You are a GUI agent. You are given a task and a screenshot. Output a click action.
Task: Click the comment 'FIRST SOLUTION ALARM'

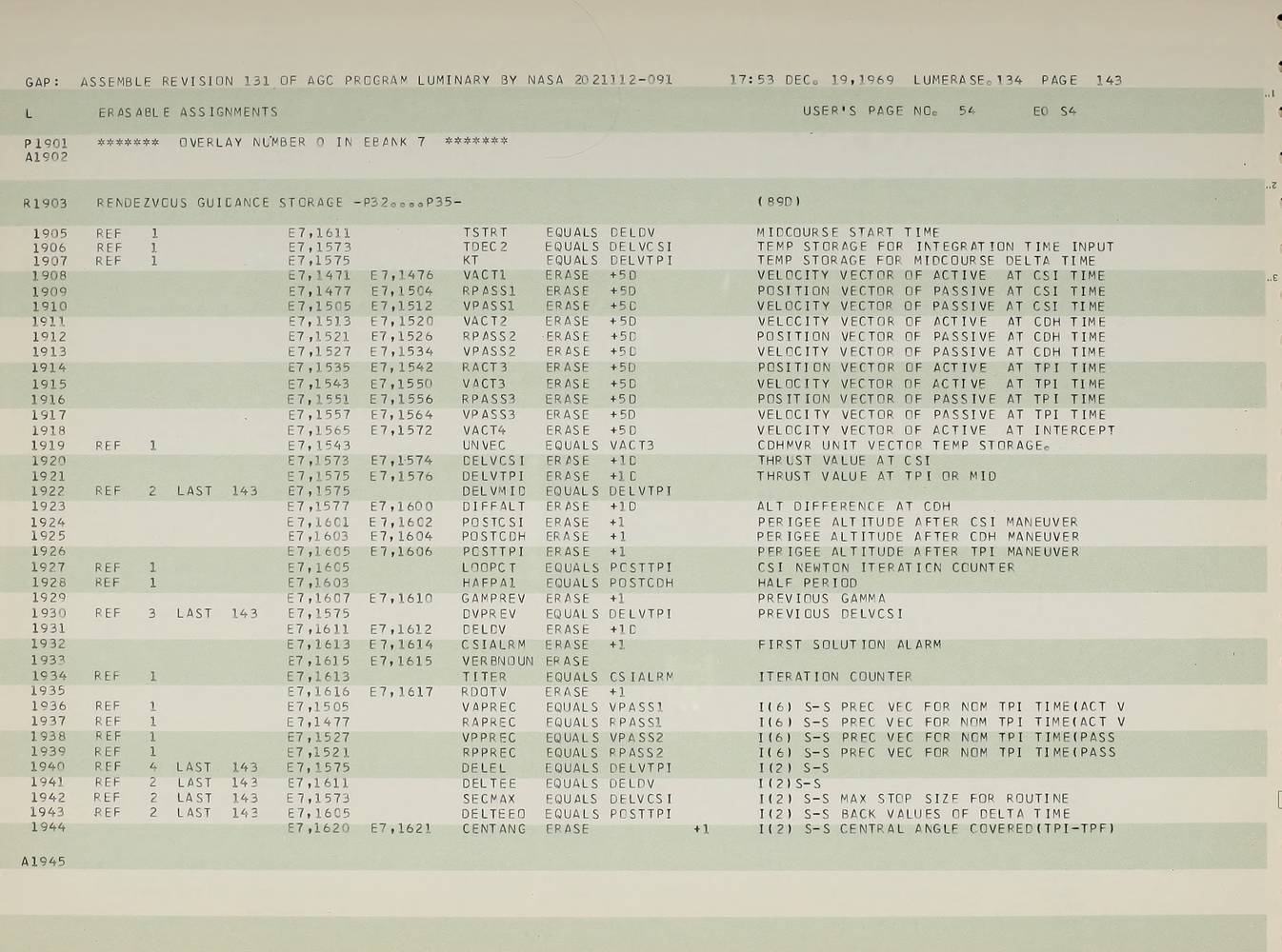click(x=850, y=645)
